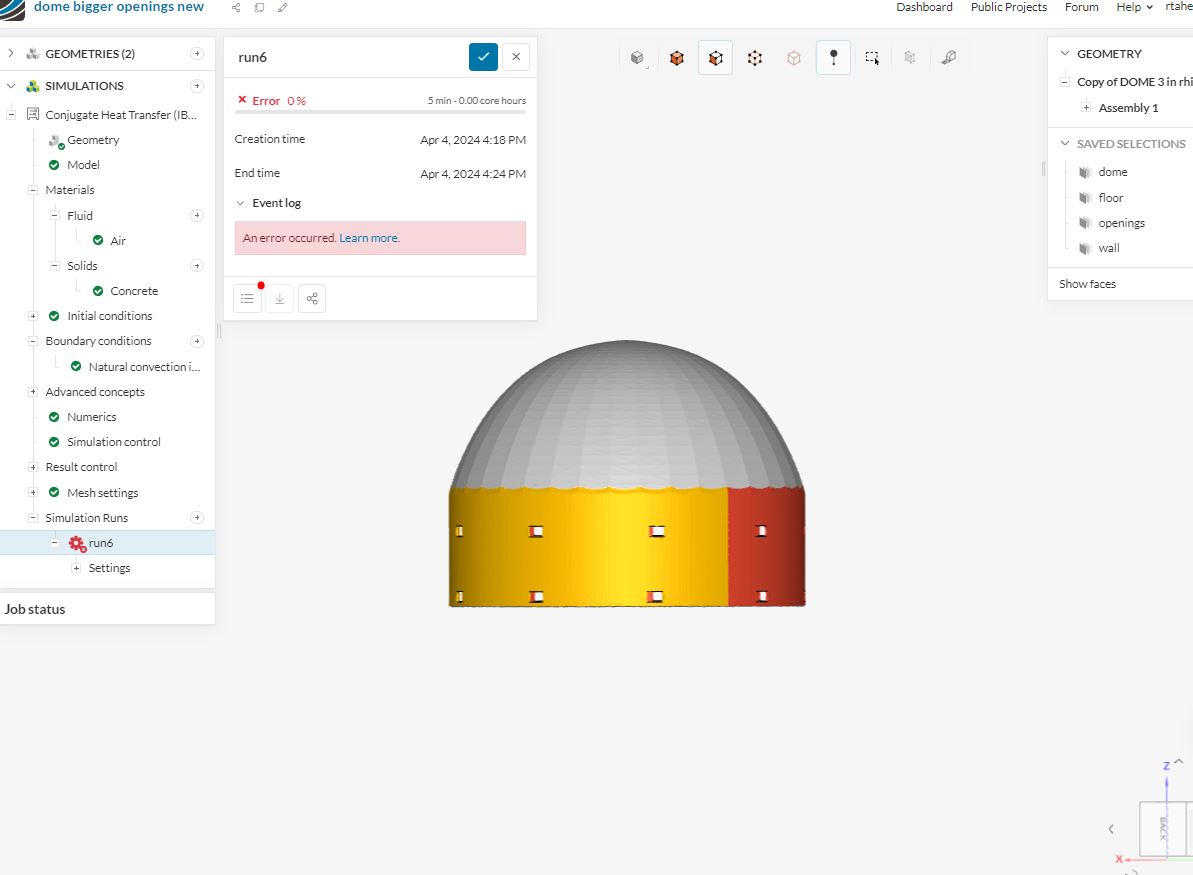
Task: Go to the Public Projects menu item
Action: pyautogui.click(x=1008, y=7)
